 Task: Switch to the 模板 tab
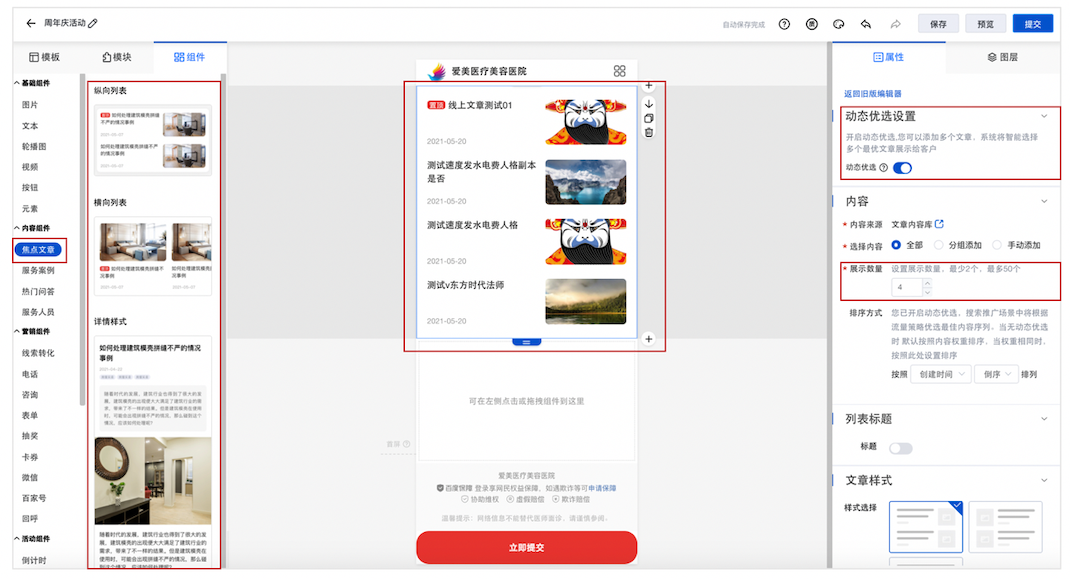click(44, 58)
